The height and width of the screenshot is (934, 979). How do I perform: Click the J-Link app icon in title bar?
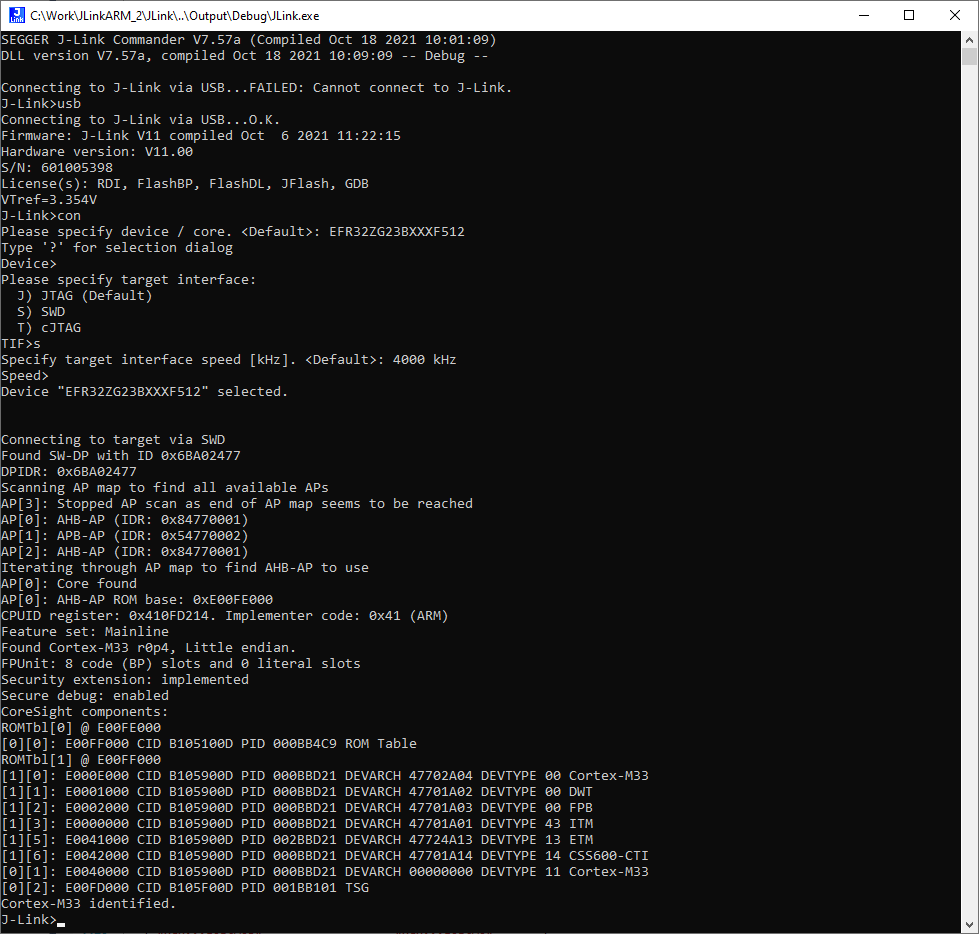(x=16, y=15)
